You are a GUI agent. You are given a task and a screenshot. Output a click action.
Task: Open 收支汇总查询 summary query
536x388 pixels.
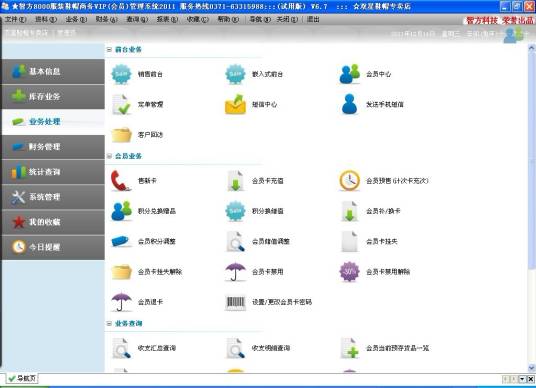tap(144, 348)
